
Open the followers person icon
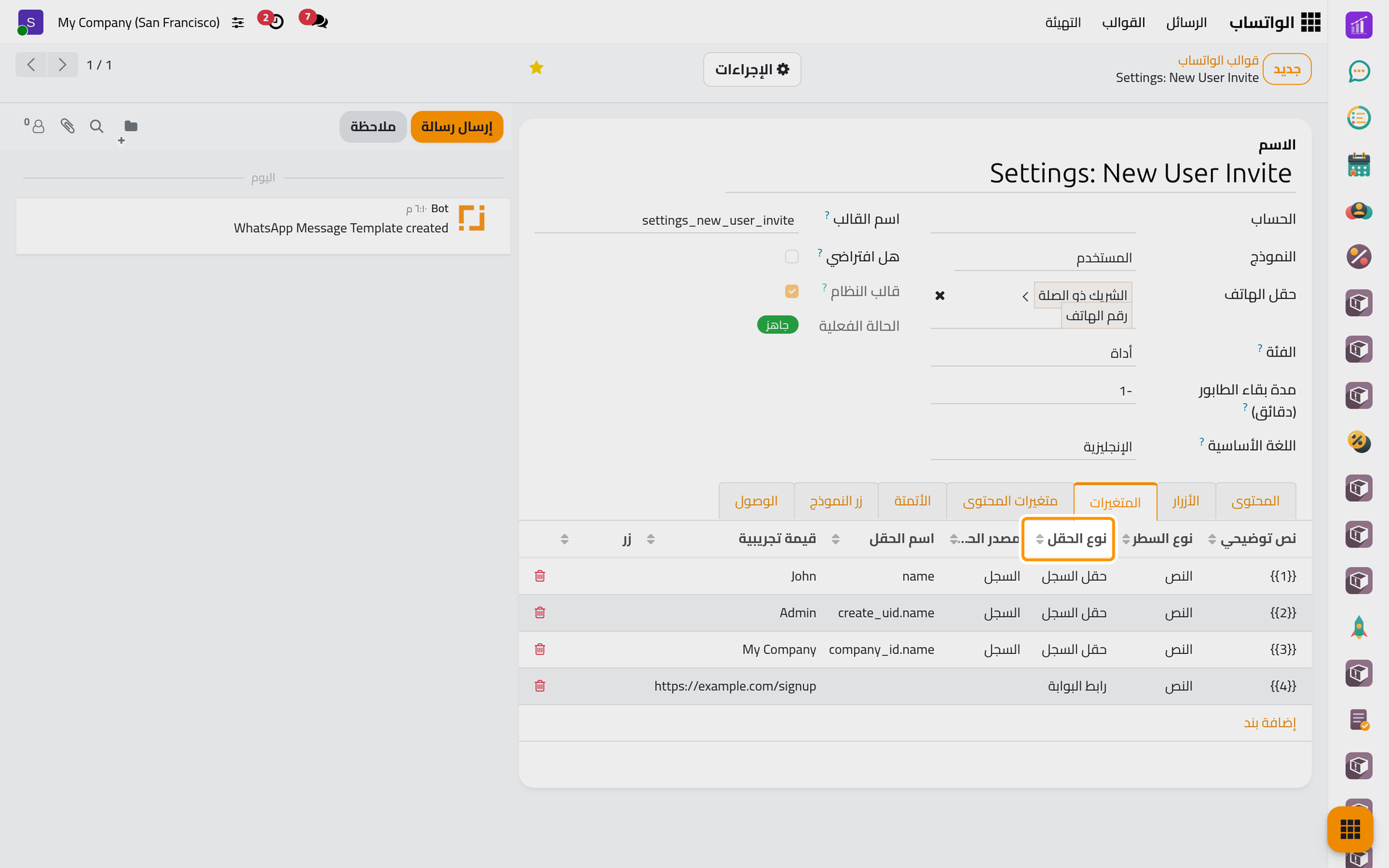point(35,126)
